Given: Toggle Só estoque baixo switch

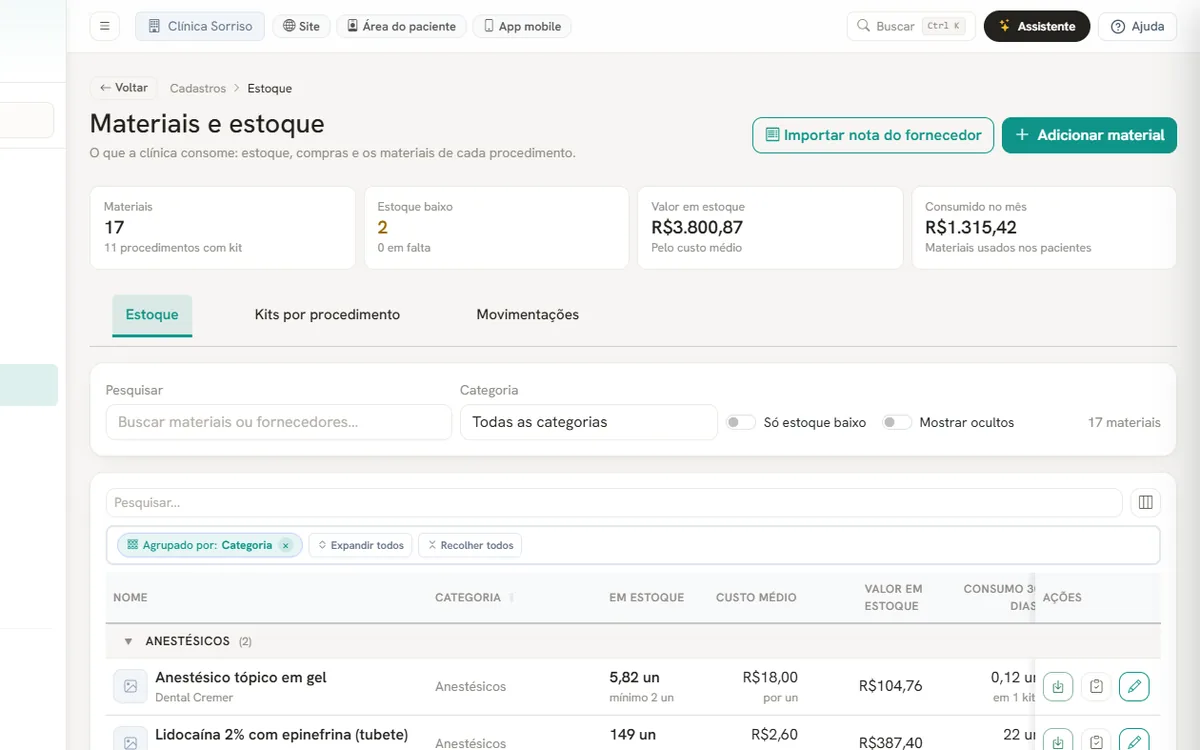Looking at the screenshot, I should (x=741, y=423).
